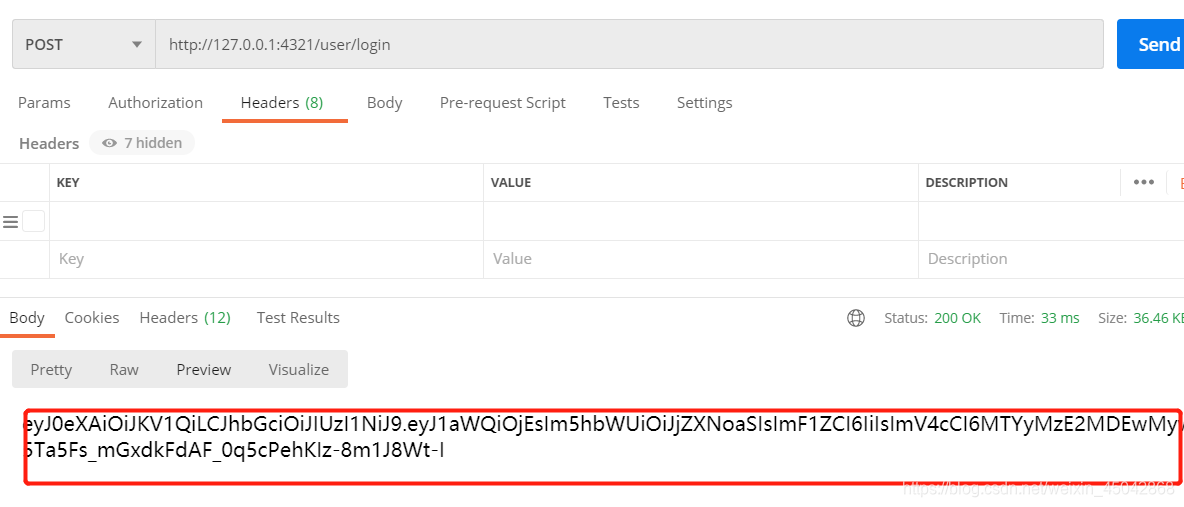Click the Key placeholder input cell
The image size is (1184, 507).
(x=266, y=259)
